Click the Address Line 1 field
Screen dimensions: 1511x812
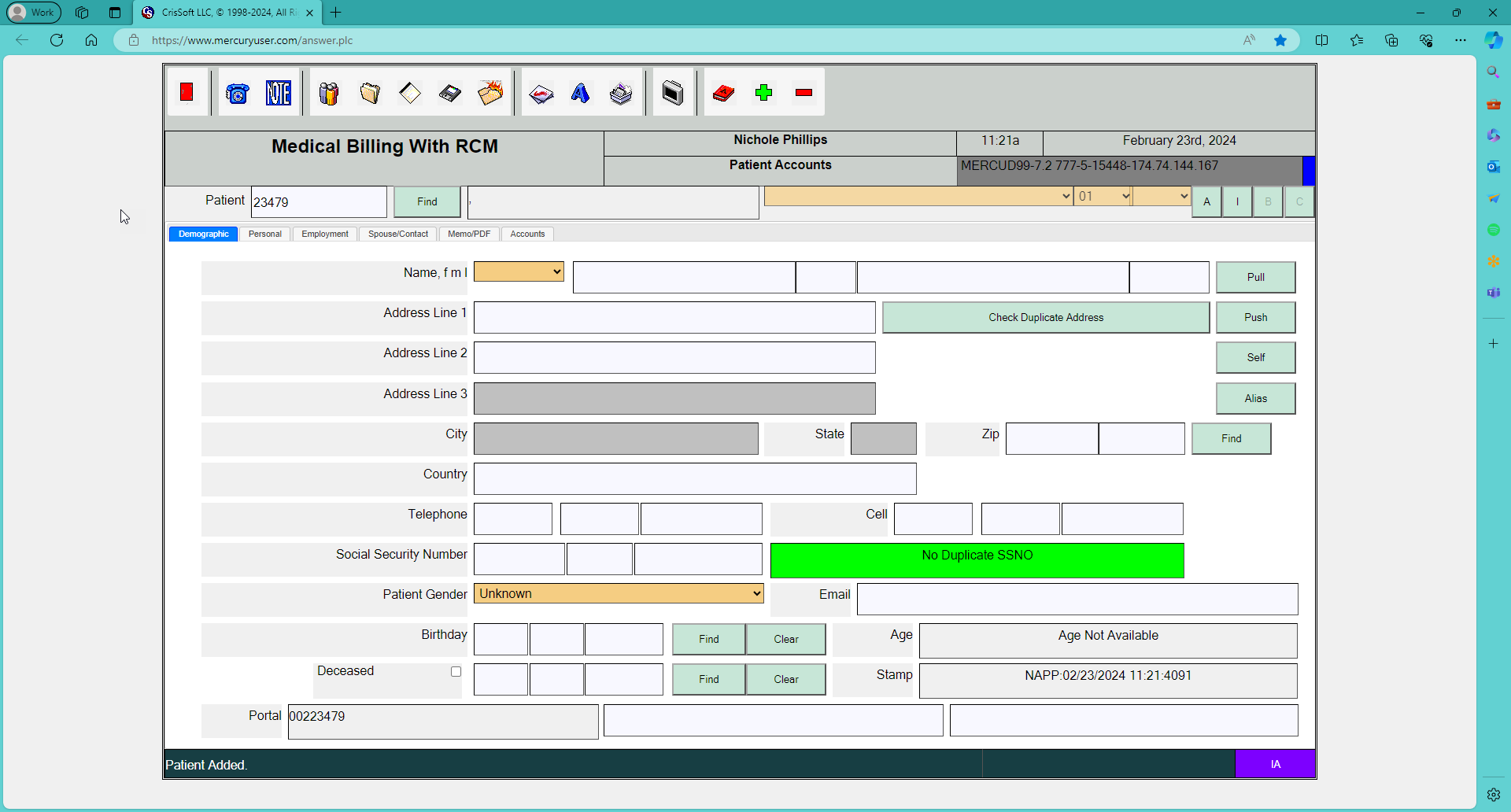[x=674, y=317]
